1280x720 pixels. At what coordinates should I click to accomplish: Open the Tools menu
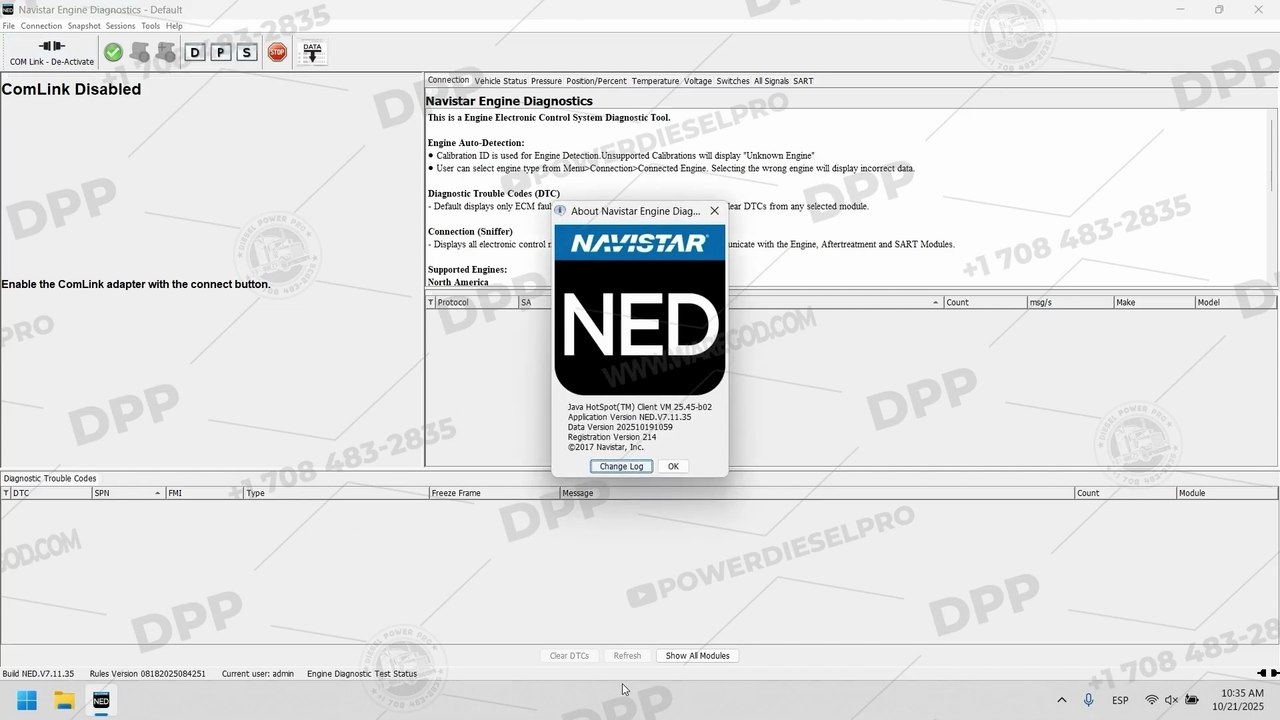[x=150, y=26]
